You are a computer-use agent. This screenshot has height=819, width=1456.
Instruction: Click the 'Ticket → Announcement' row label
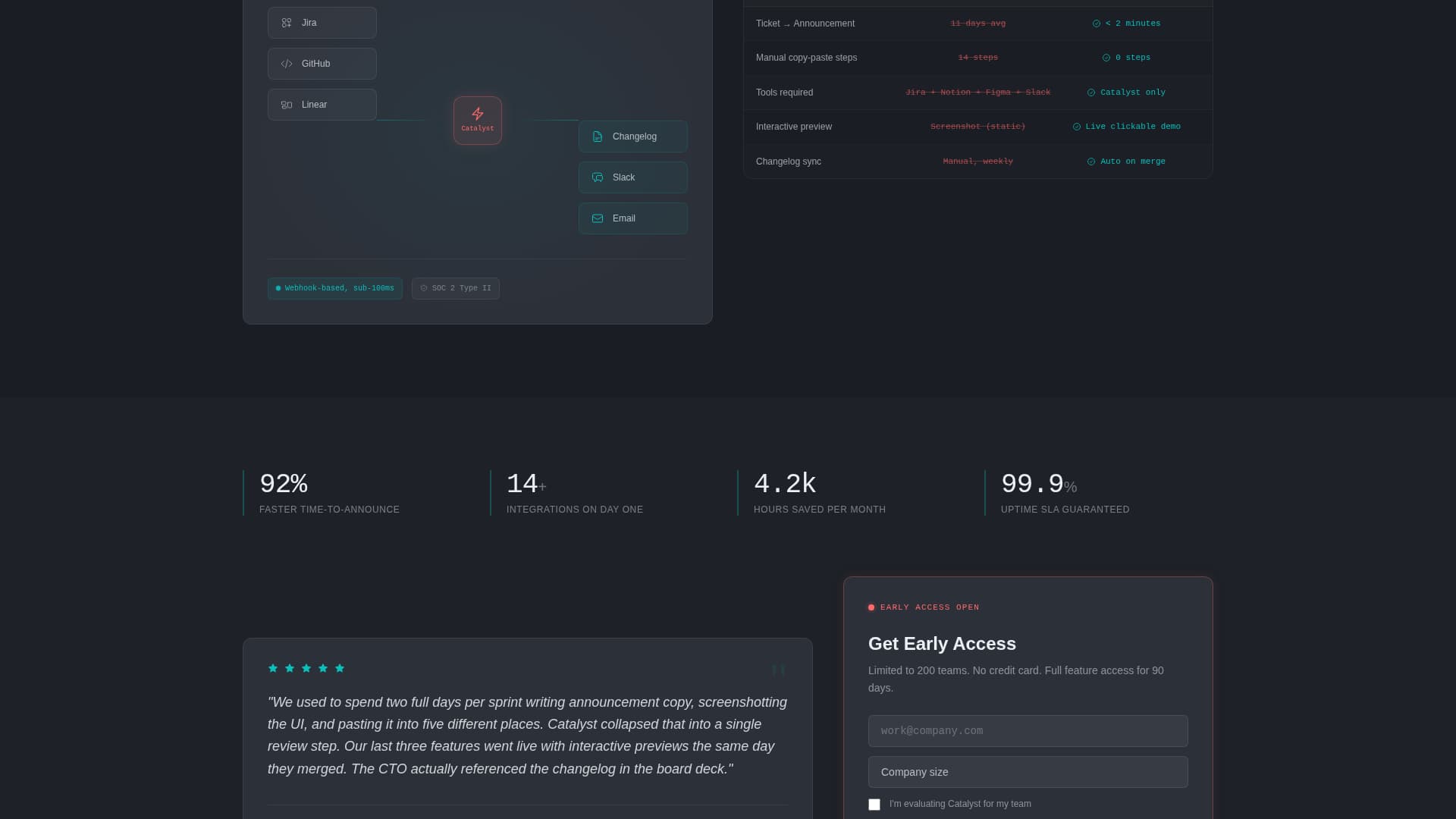[x=805, y=24]
